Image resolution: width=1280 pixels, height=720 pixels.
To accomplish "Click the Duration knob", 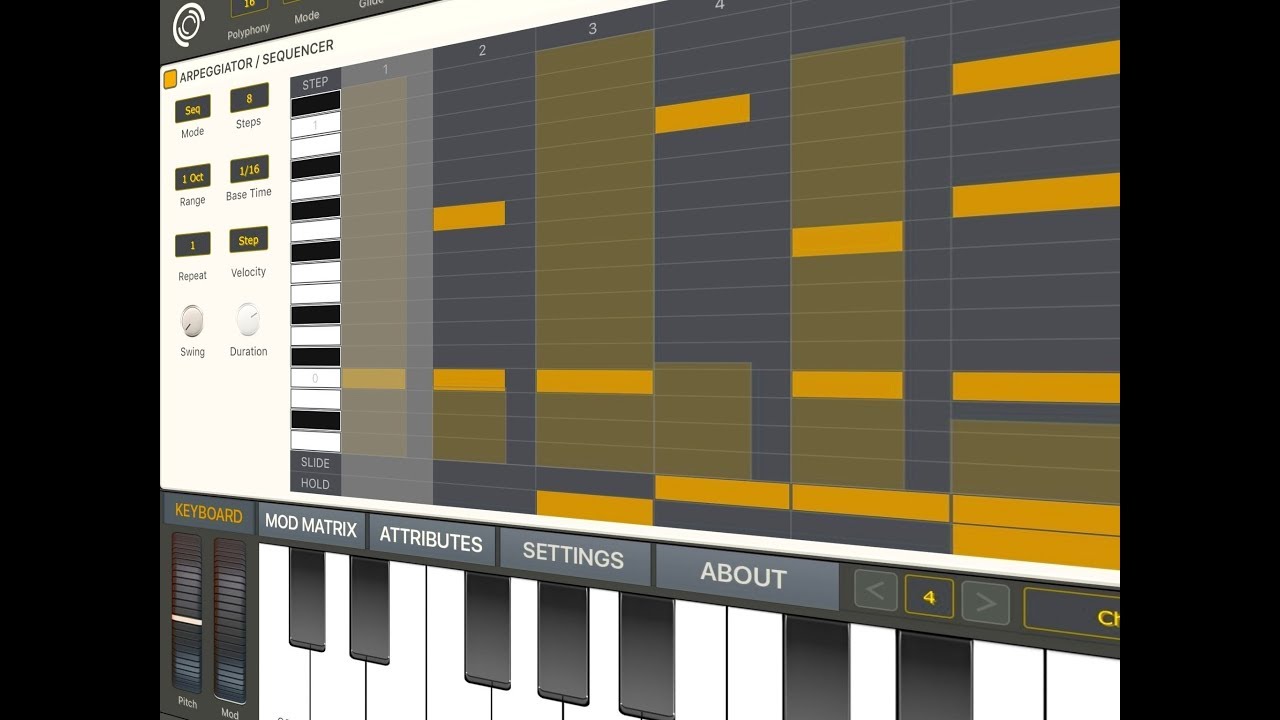I will 248,319.
